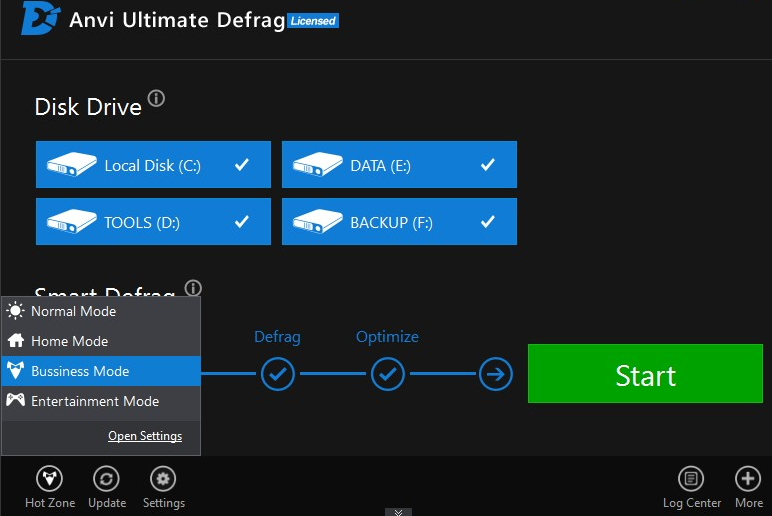Screen dimensions: 772x516
Task: Click the arrow circle step icon
Action: click(x=496, y=375)
